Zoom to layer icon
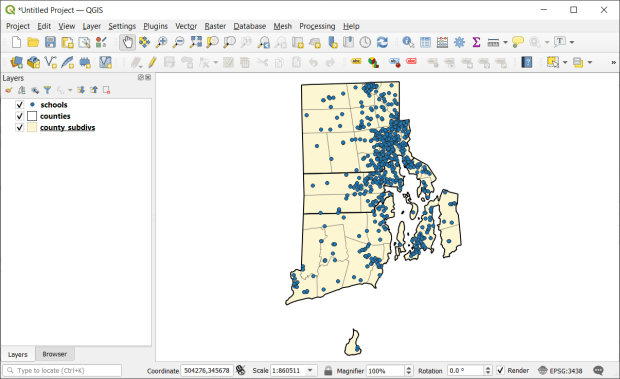Screen dimensions: 620x379 pyautogui.click(x=229, y=42)
